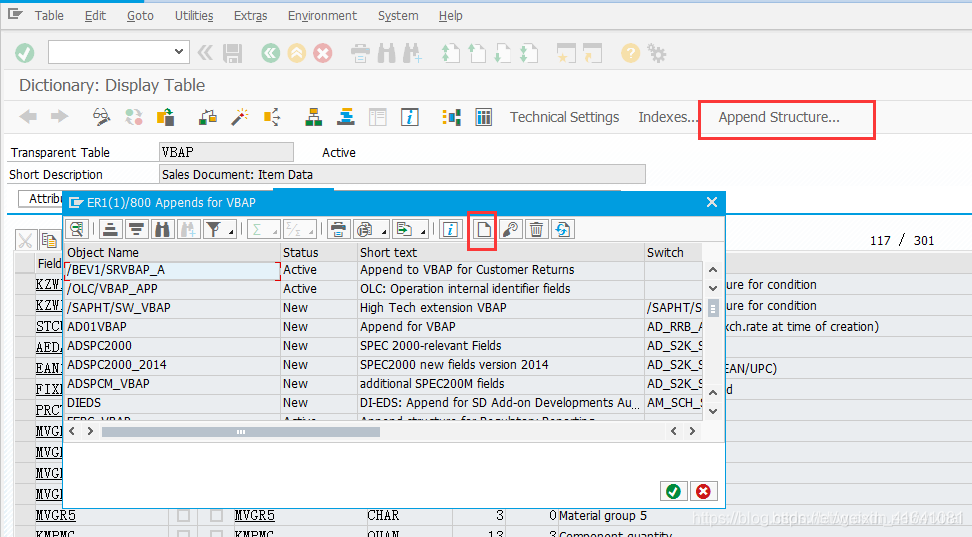The height and width of the screenshot is (537, 972).
Task: Open the Edit menu
Action: 95,16
